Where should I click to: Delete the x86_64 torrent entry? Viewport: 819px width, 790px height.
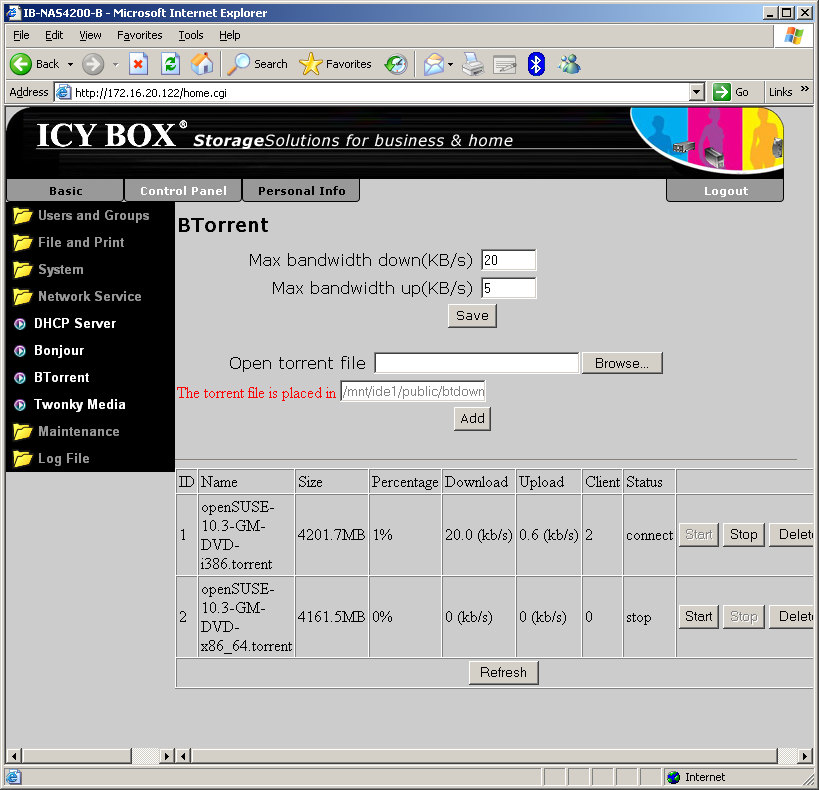792,617
